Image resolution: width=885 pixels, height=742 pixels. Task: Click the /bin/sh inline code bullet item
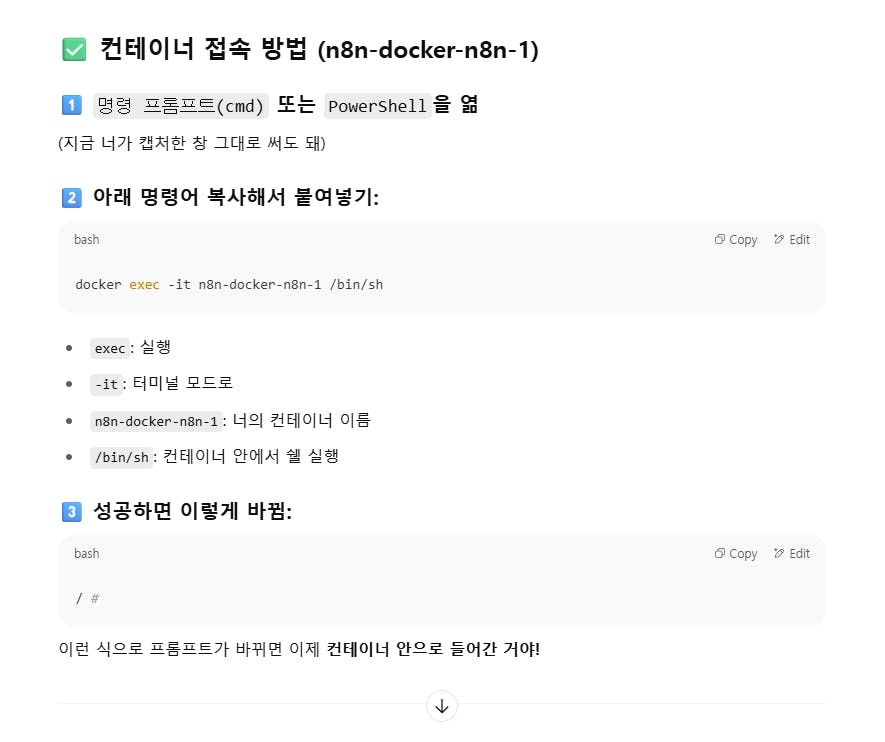pyautogui.click(x=121, y=457)
